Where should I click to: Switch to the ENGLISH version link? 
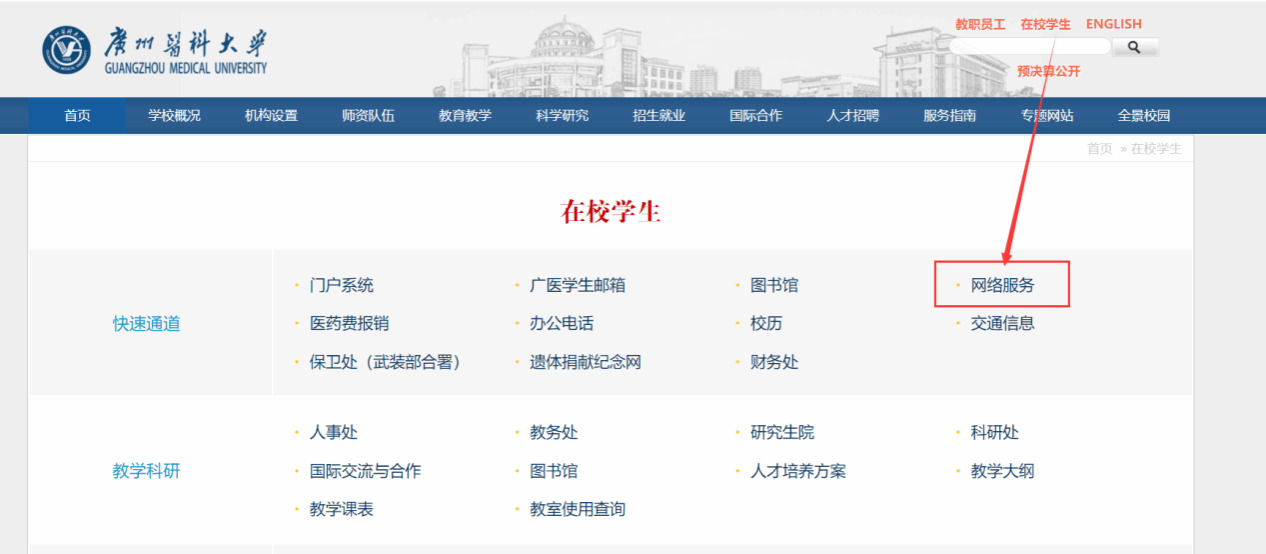(x=1114, y=24)
